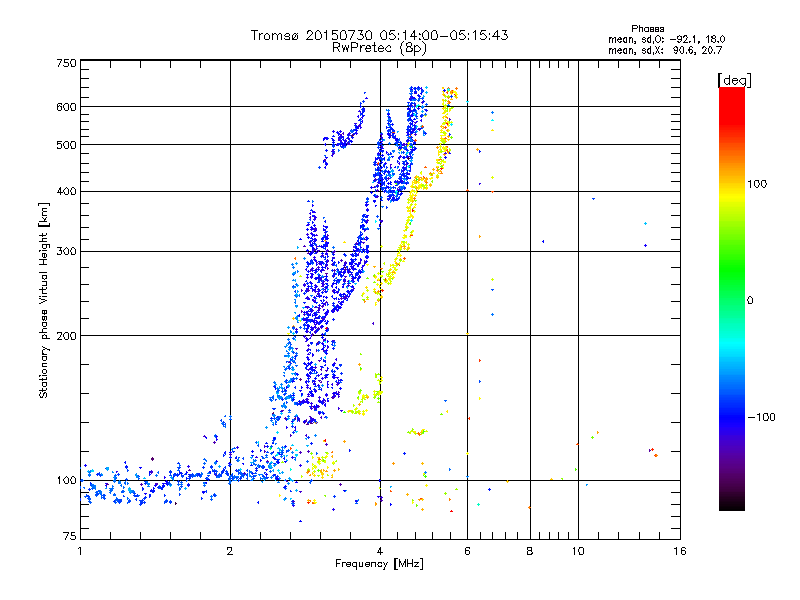Screen dimensions: 800x600
Task: Click the y-axis tick label '300'
Action: coord(67,252)
